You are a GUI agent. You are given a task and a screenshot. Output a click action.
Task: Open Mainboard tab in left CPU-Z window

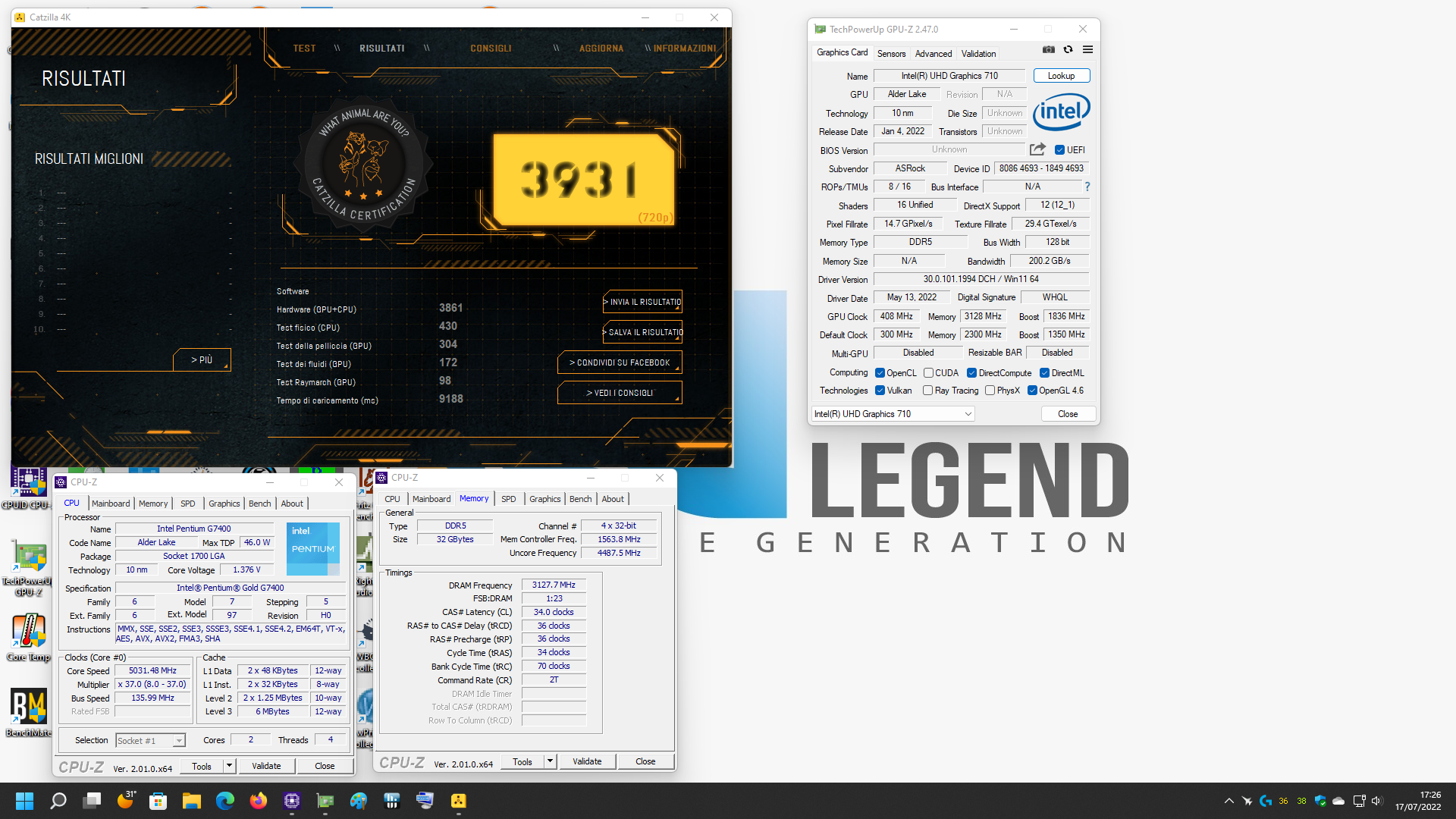pos(111,504)
